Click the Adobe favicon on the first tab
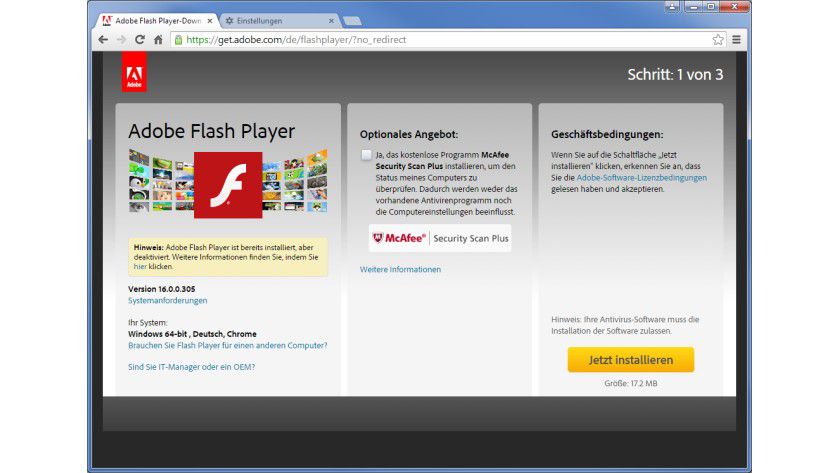The height and width of the screenshot is (473, 840). click(x=107, y=21)
